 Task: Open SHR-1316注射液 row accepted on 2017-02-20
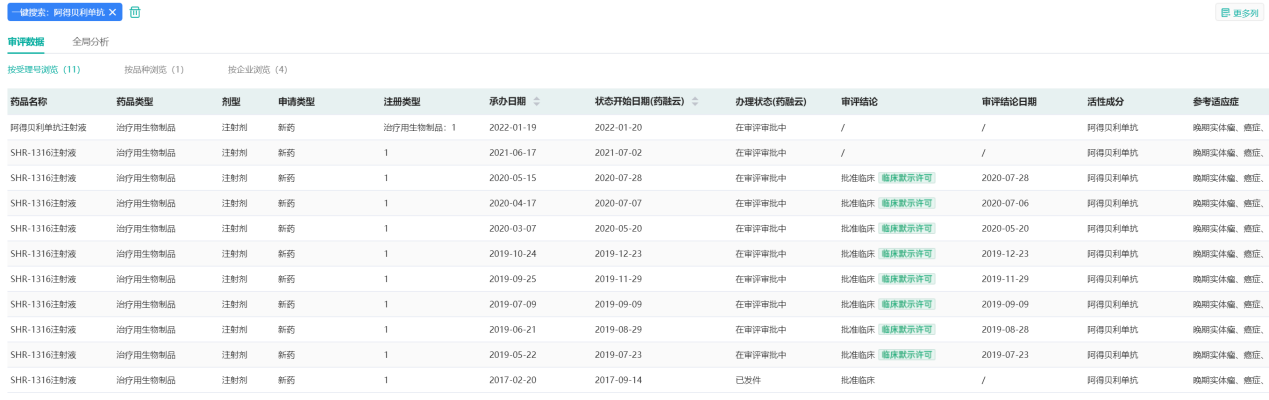[x=43, y=380]
